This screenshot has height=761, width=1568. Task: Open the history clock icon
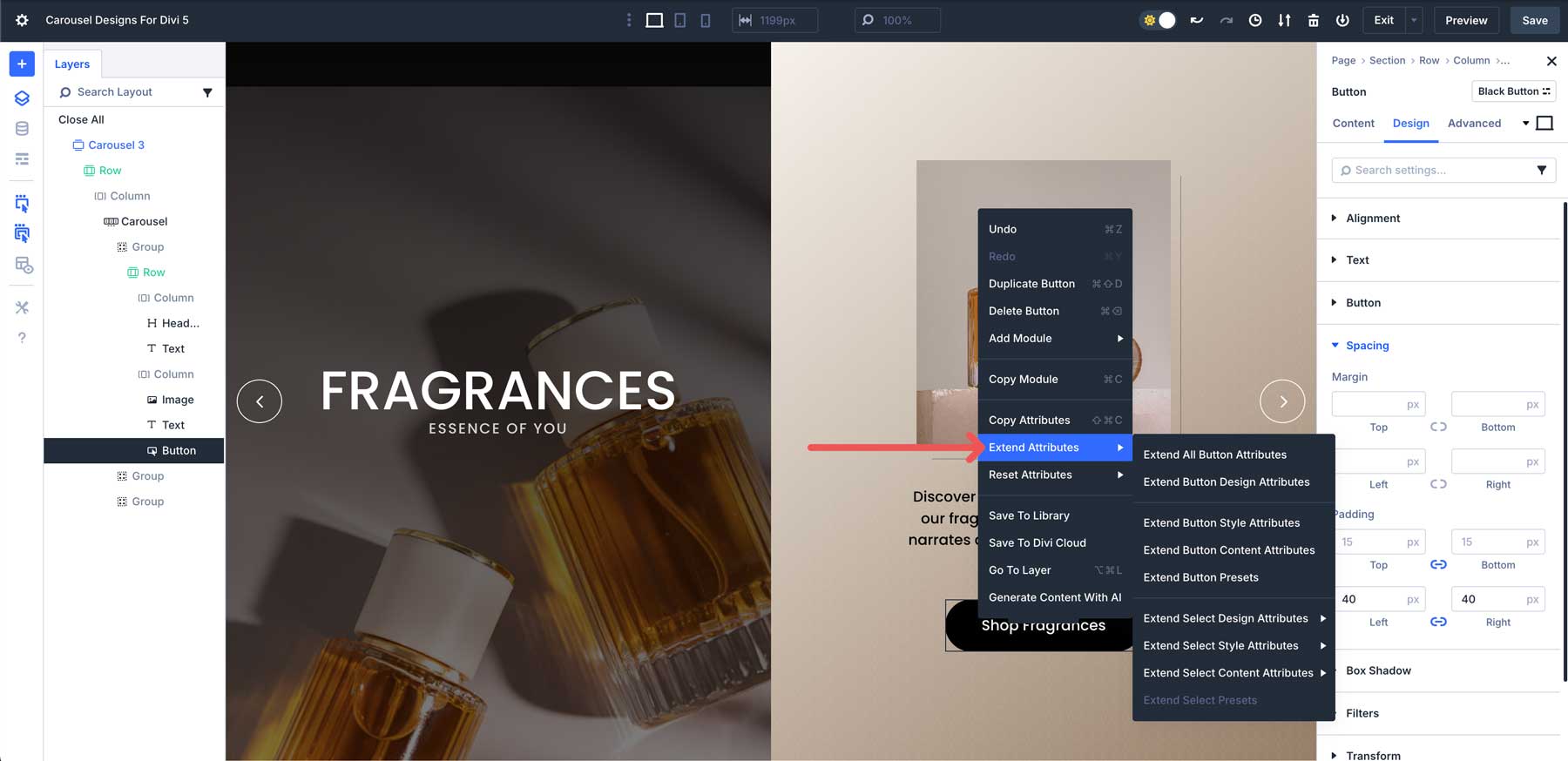[x=1254, y=20]
